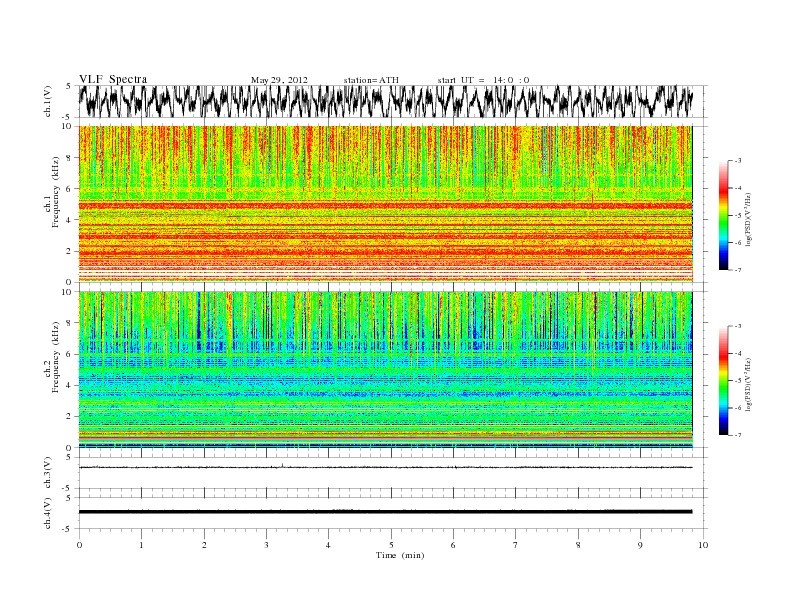Viewport: 792px width, 612px height.
Task: Click the time axis tick label "9"
Action: point(640,545)
